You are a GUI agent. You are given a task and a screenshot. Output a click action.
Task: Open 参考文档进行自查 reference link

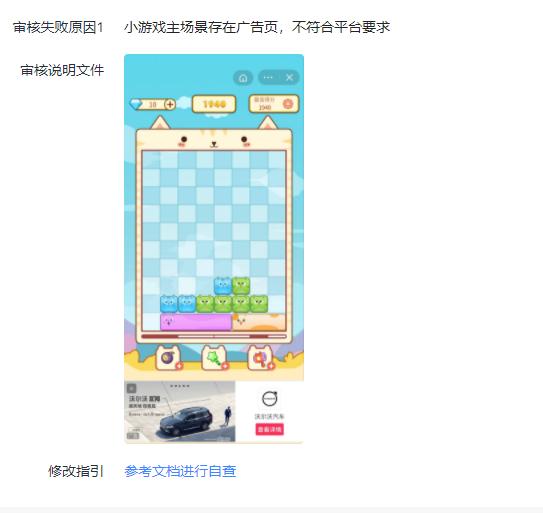click(x=180, y=471)
